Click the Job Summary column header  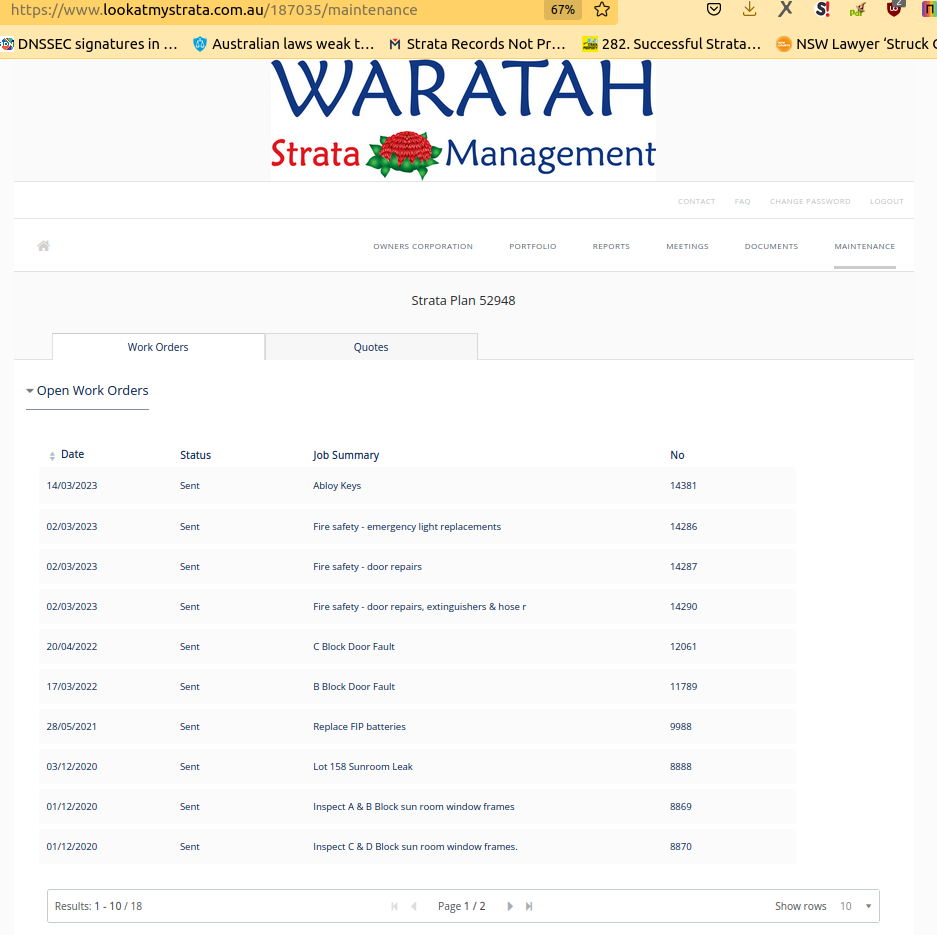tap(346, 455)
